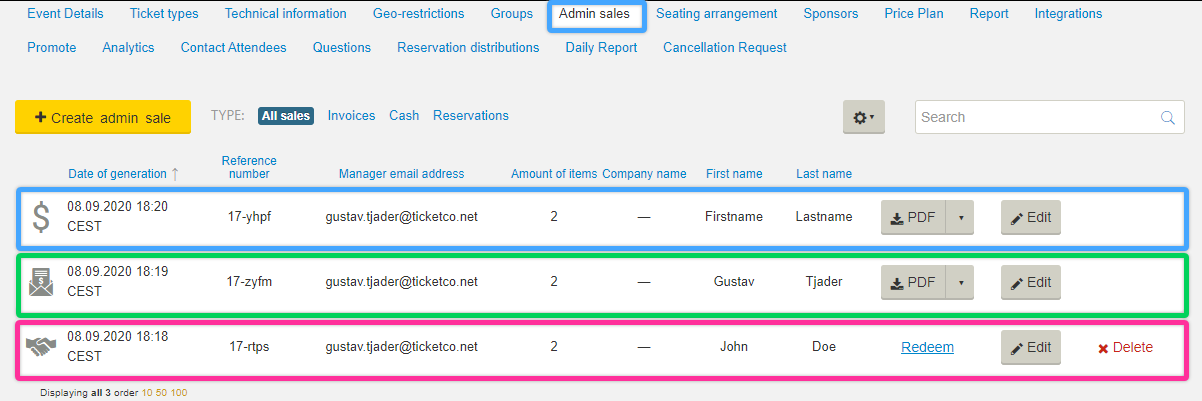This screenshot has height=401, width=1202.
Task: Download the PDF for Firstname Lastname
Action: pos(913,218)
